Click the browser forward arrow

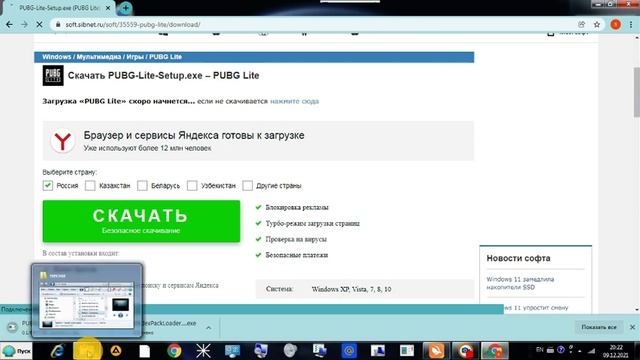[x=24, y=24]
